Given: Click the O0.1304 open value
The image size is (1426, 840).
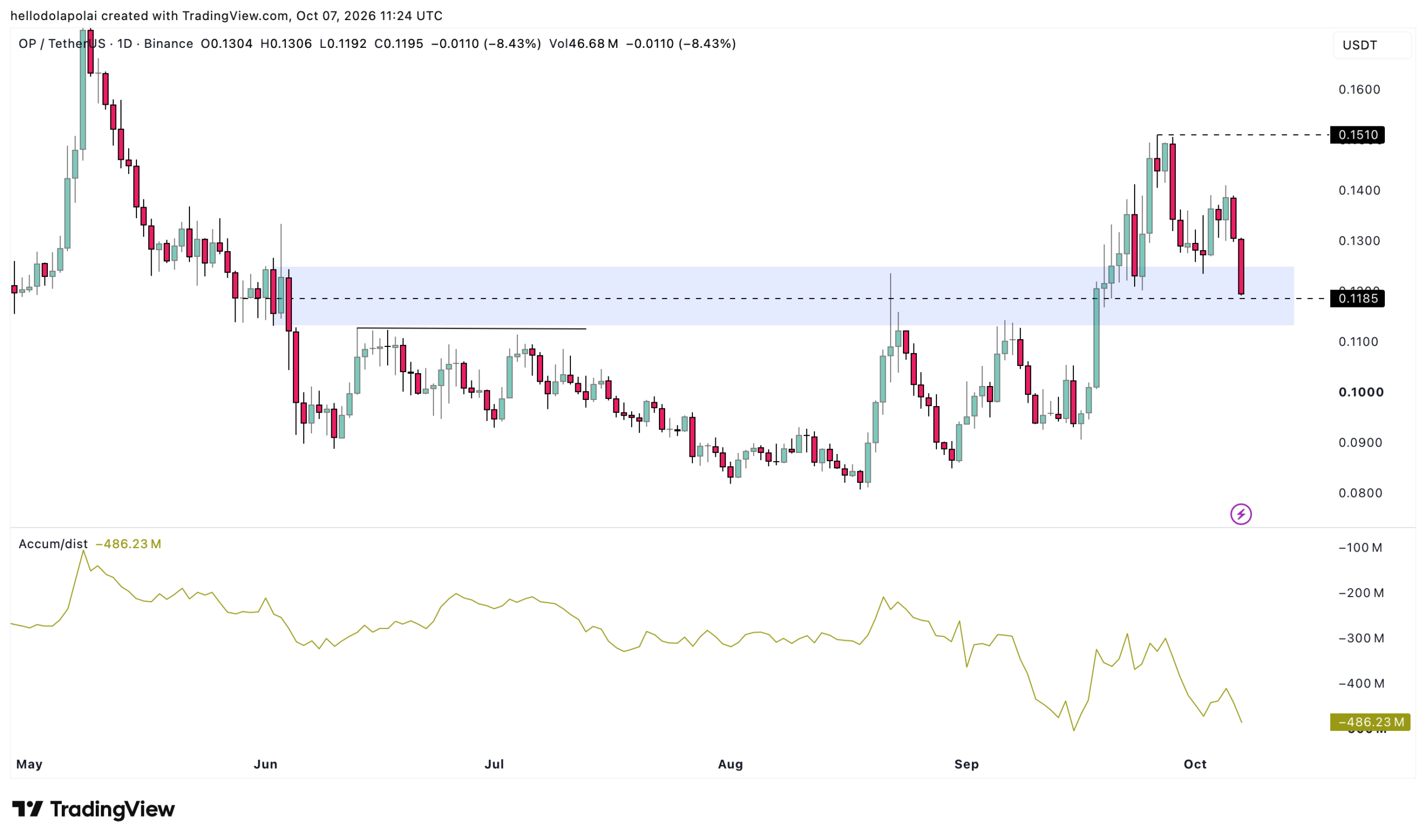Looking at the screenshot, I should coord(227,43).
